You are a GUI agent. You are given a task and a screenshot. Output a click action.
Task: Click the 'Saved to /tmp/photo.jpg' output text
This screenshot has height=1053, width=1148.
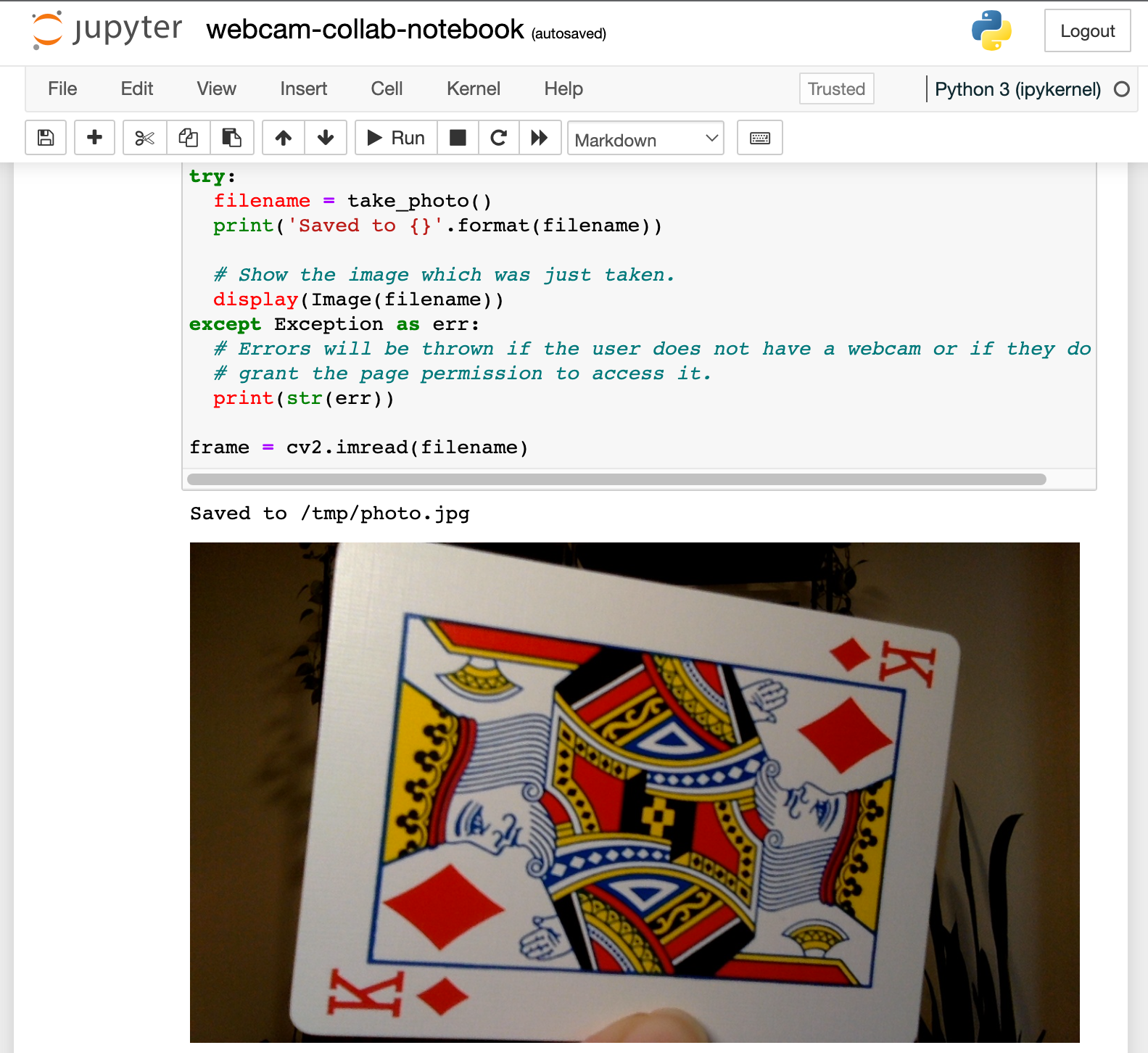(330, 513)
